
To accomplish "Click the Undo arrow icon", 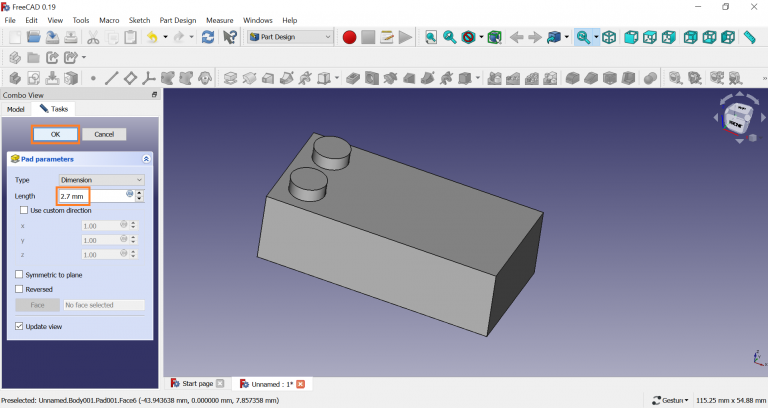I will 152,37.
